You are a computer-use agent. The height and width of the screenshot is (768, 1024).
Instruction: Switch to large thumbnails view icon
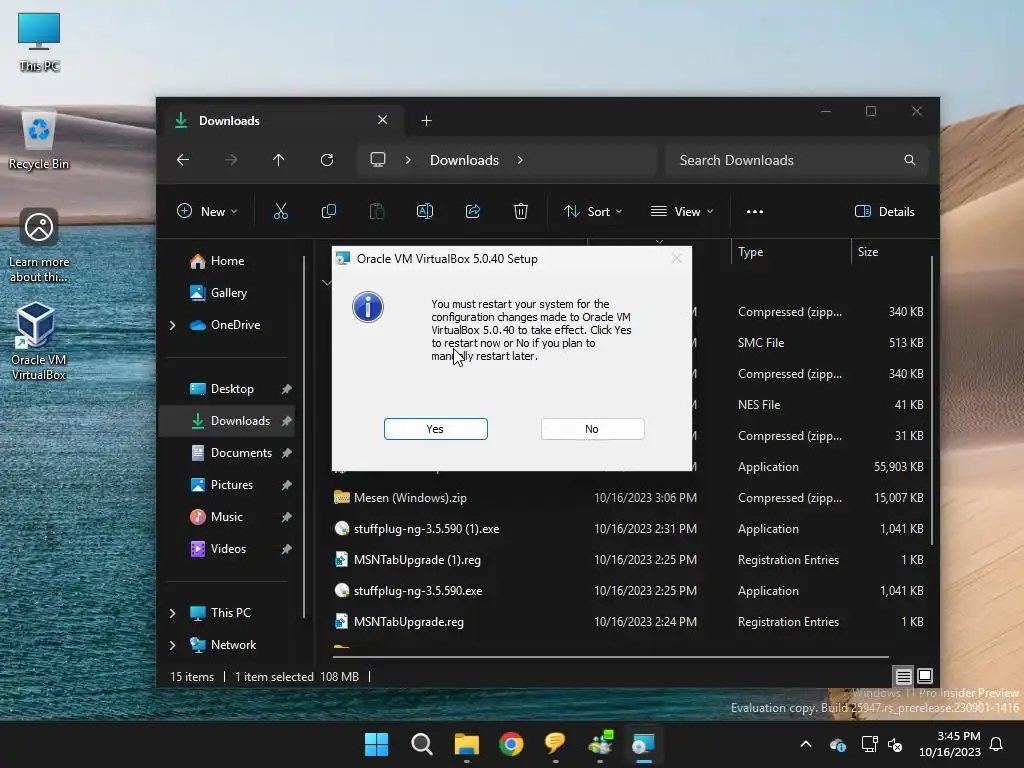pyautogui.click(x=925, y=676)
